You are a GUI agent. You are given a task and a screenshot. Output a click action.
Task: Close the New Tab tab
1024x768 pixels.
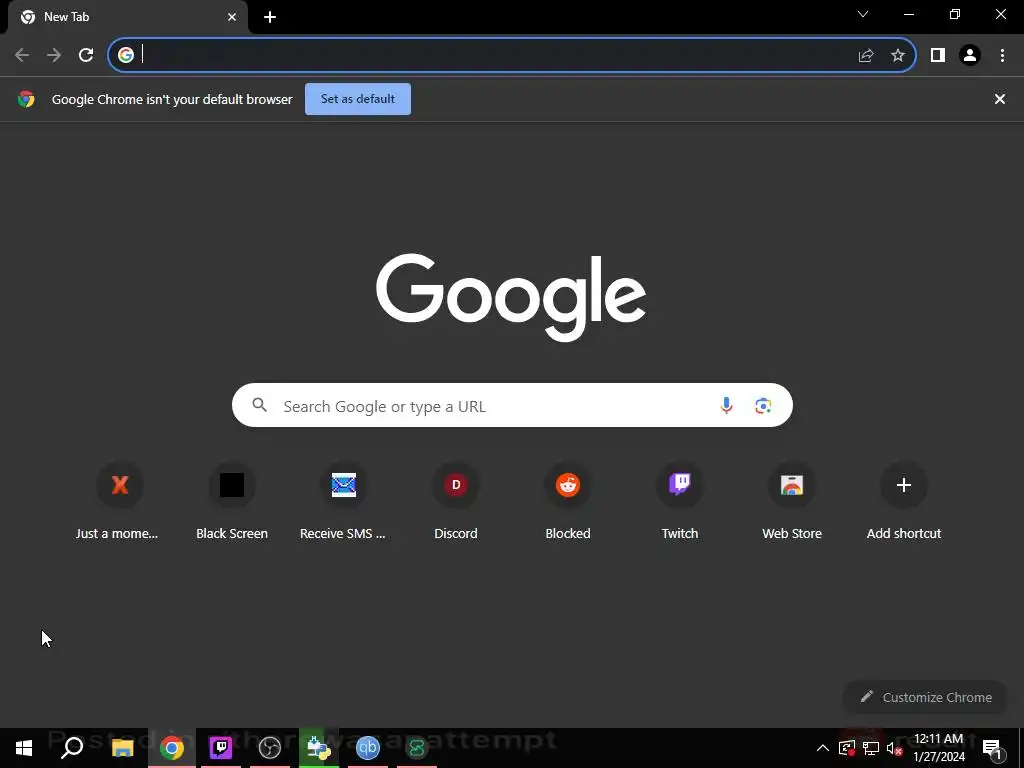[x=232, y=17]
